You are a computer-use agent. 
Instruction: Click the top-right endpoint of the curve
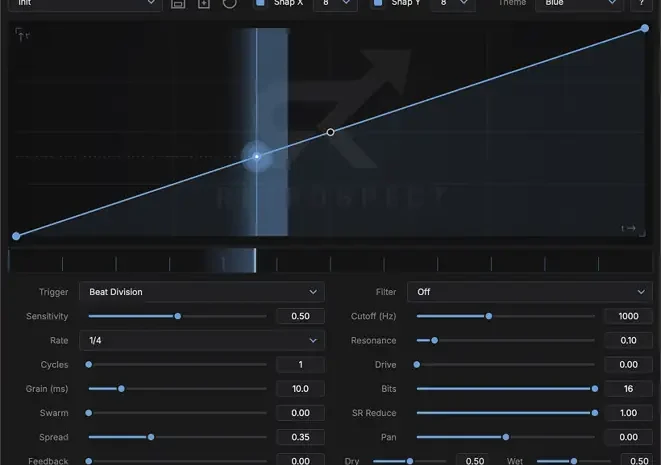pos(645,28)
